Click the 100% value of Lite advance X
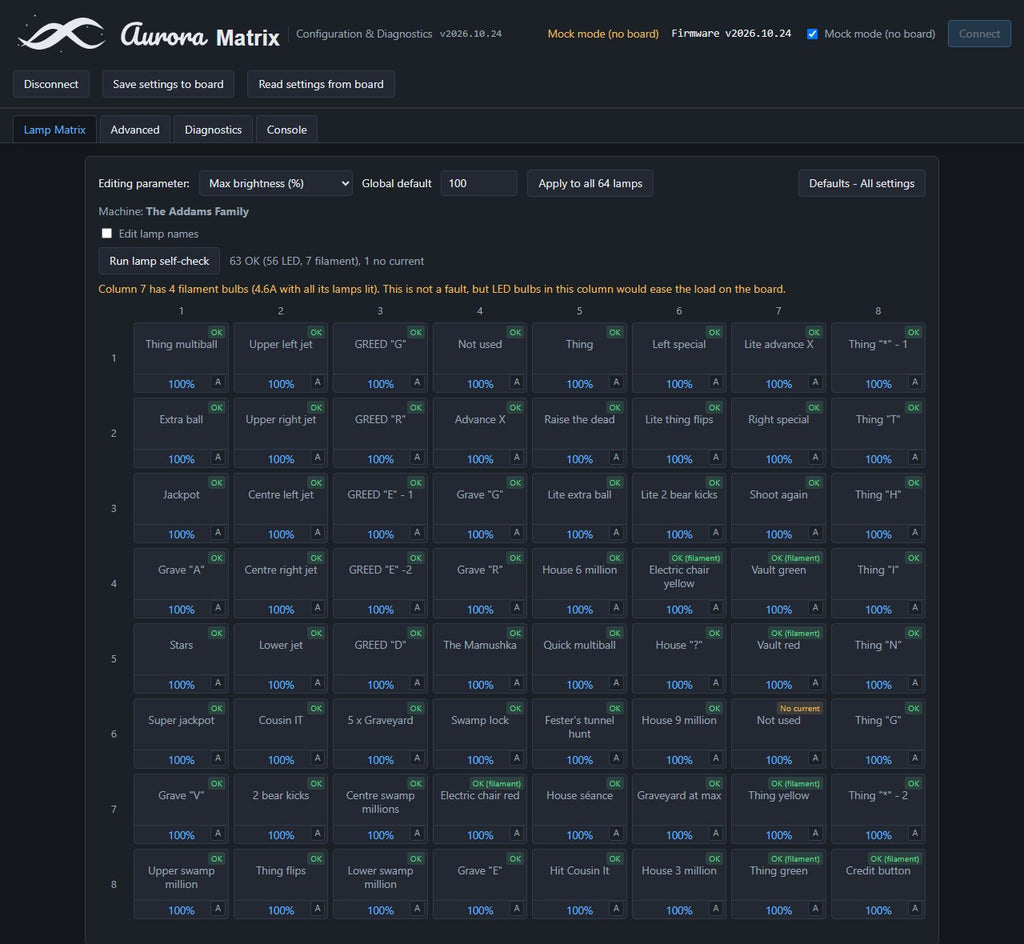Image resolution: width=1024 pixels, height=944 pixels. click(778, 384)
